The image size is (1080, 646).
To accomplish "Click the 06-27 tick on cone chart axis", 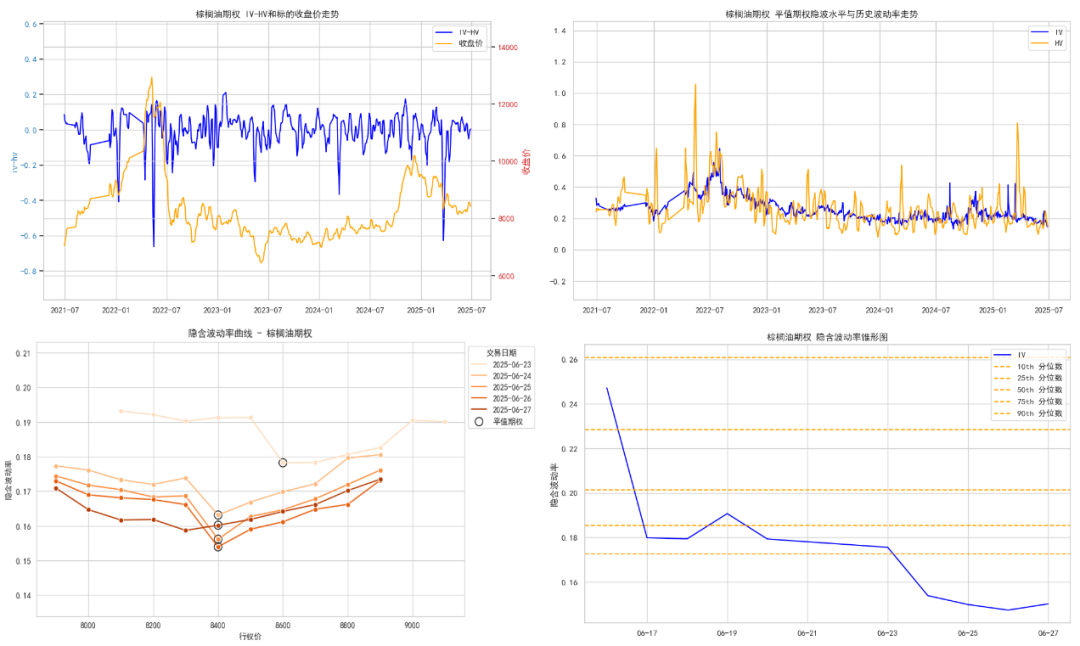I will pyautogui.click(x=1048, y=633).
